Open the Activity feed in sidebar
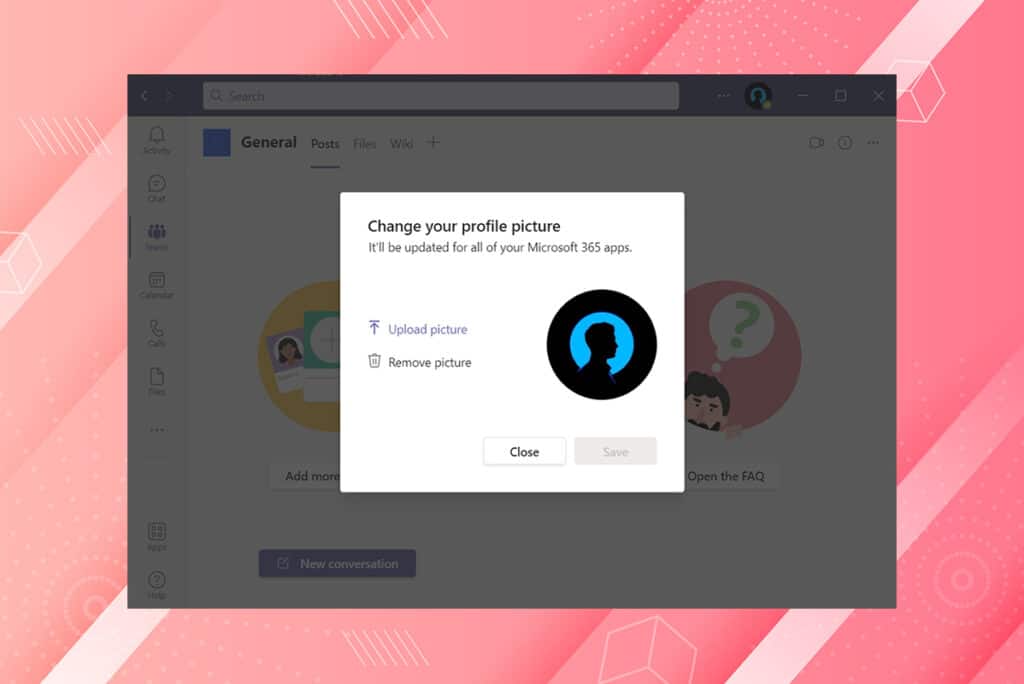1024x684 pixels. point(157,140)
